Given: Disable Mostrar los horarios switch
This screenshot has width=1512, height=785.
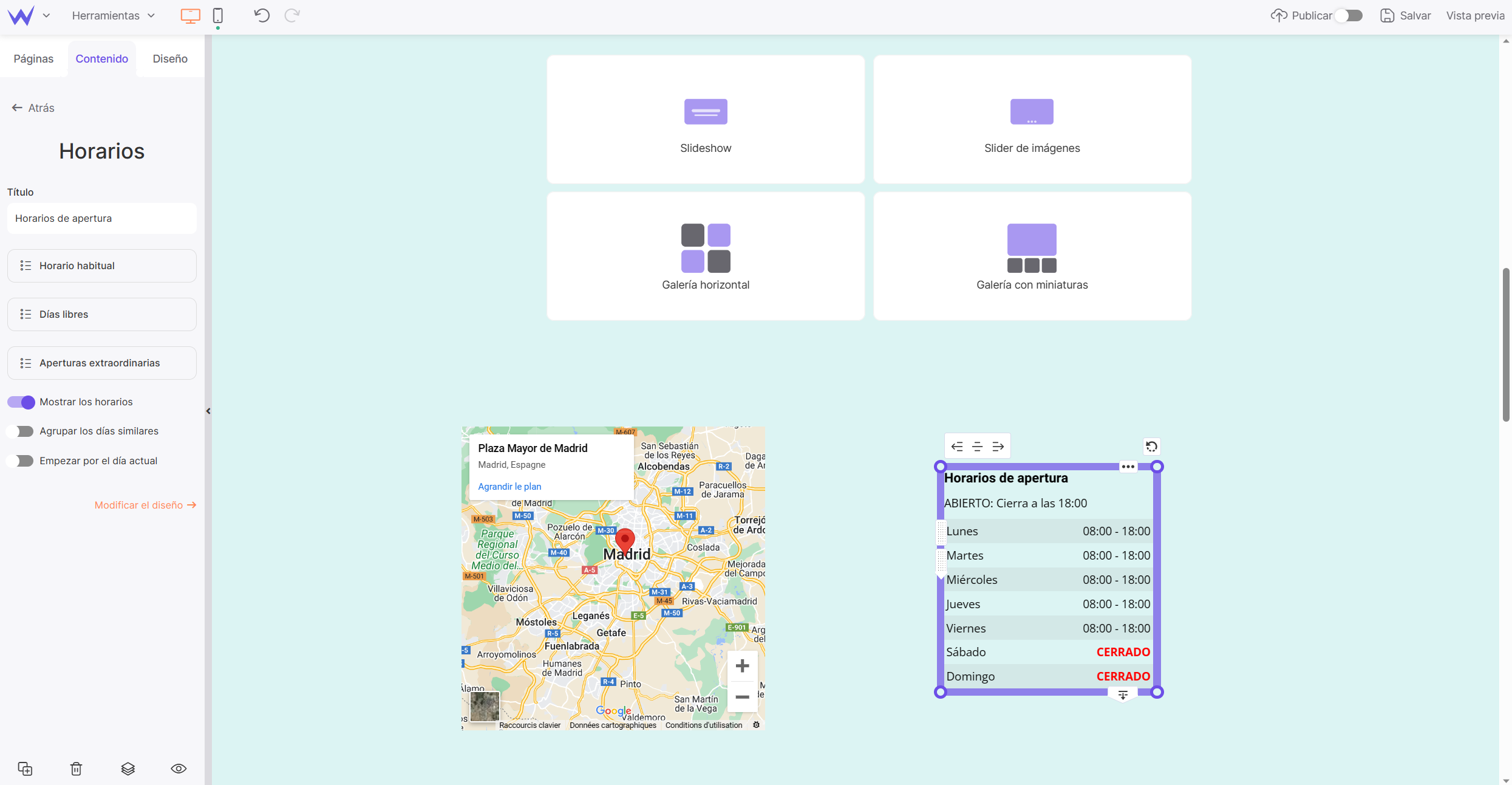Looking at the screenshot, I should tap(21, 402).
